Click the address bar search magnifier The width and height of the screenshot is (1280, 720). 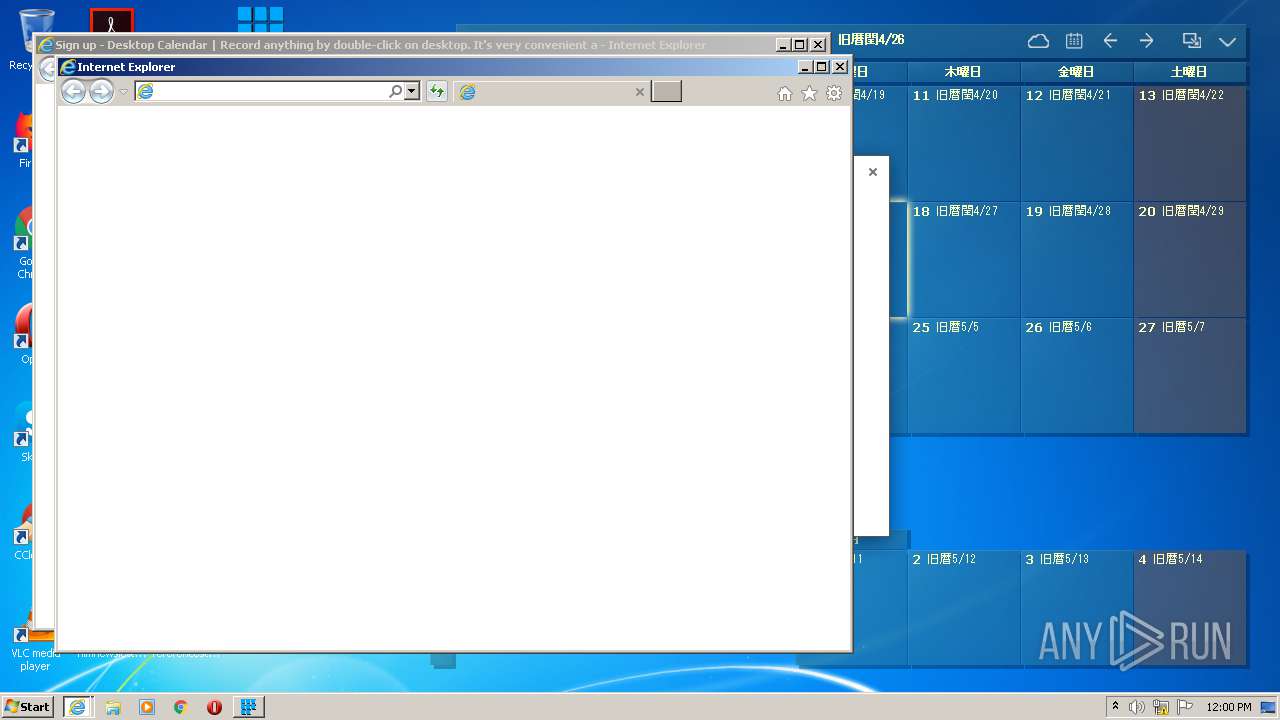396,92
